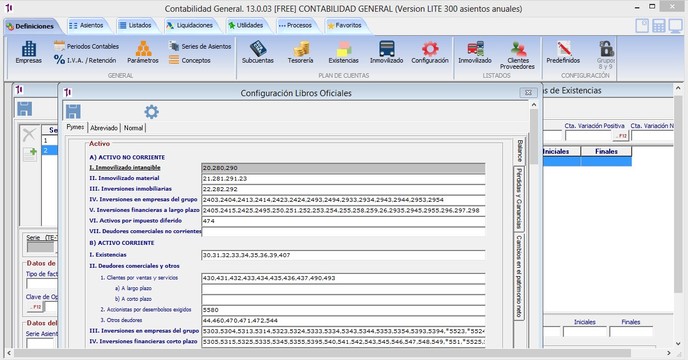Image resolution: width=688 pixels, height=360 pixels.
Task: Click the III. Inversiones inmobiliarias accounts field
Action: (344, 189)
